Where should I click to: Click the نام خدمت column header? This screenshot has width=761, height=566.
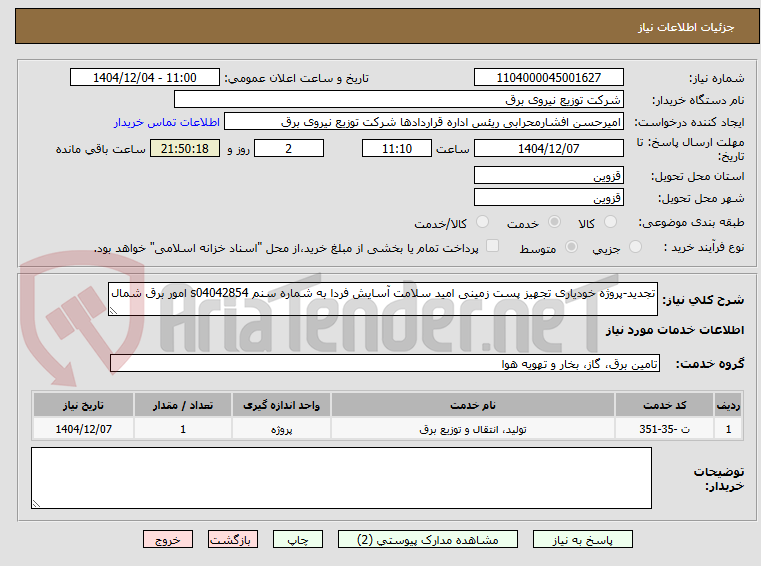(x=473, y=405)
